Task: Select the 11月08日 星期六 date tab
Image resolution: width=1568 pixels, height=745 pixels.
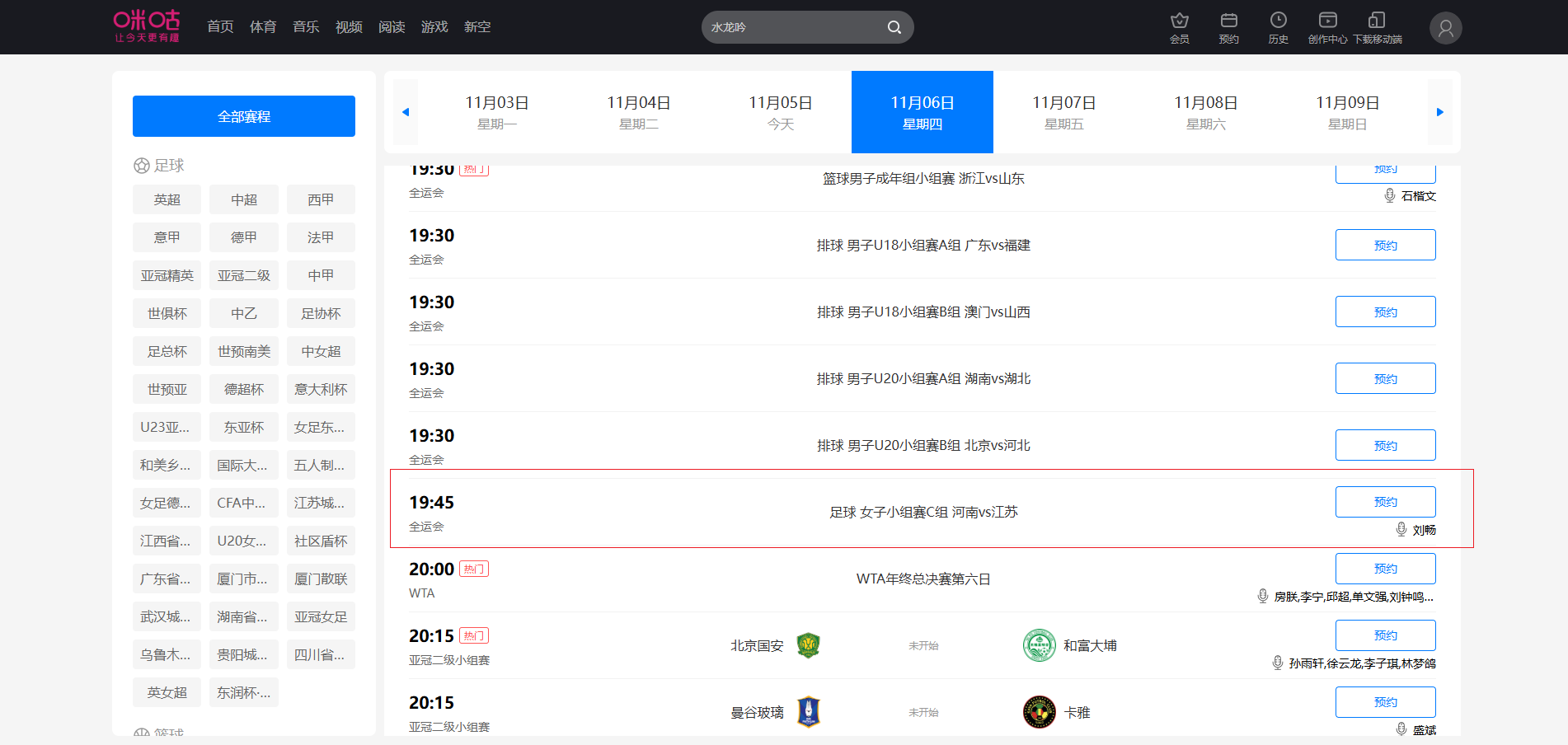Action: tap(1206, 112)
